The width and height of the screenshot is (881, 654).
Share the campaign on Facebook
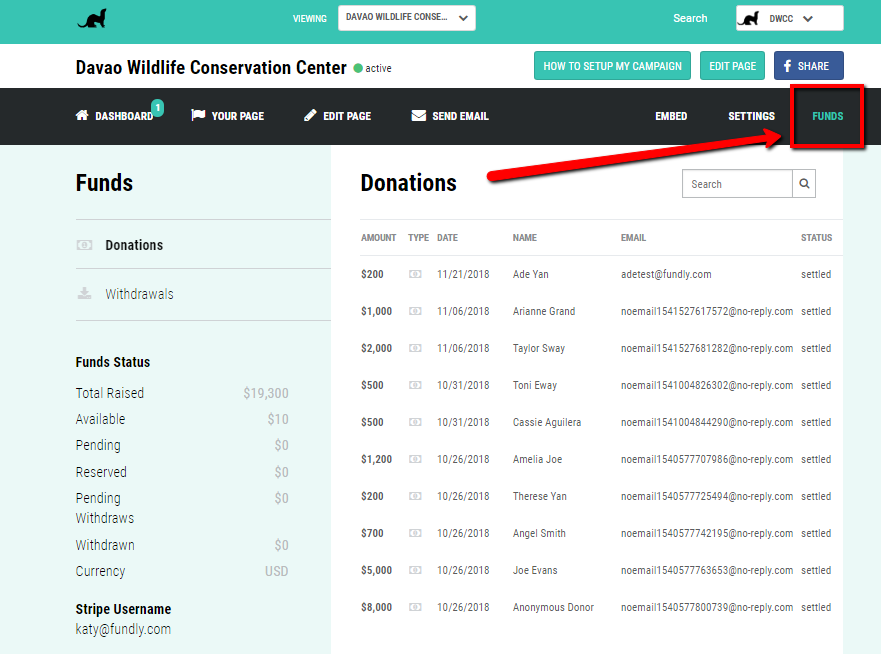click(809, 66)
